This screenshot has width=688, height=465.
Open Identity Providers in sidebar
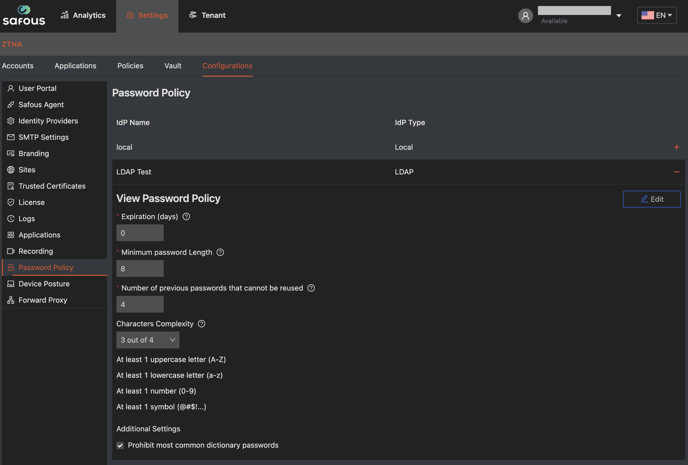point(47,121)
